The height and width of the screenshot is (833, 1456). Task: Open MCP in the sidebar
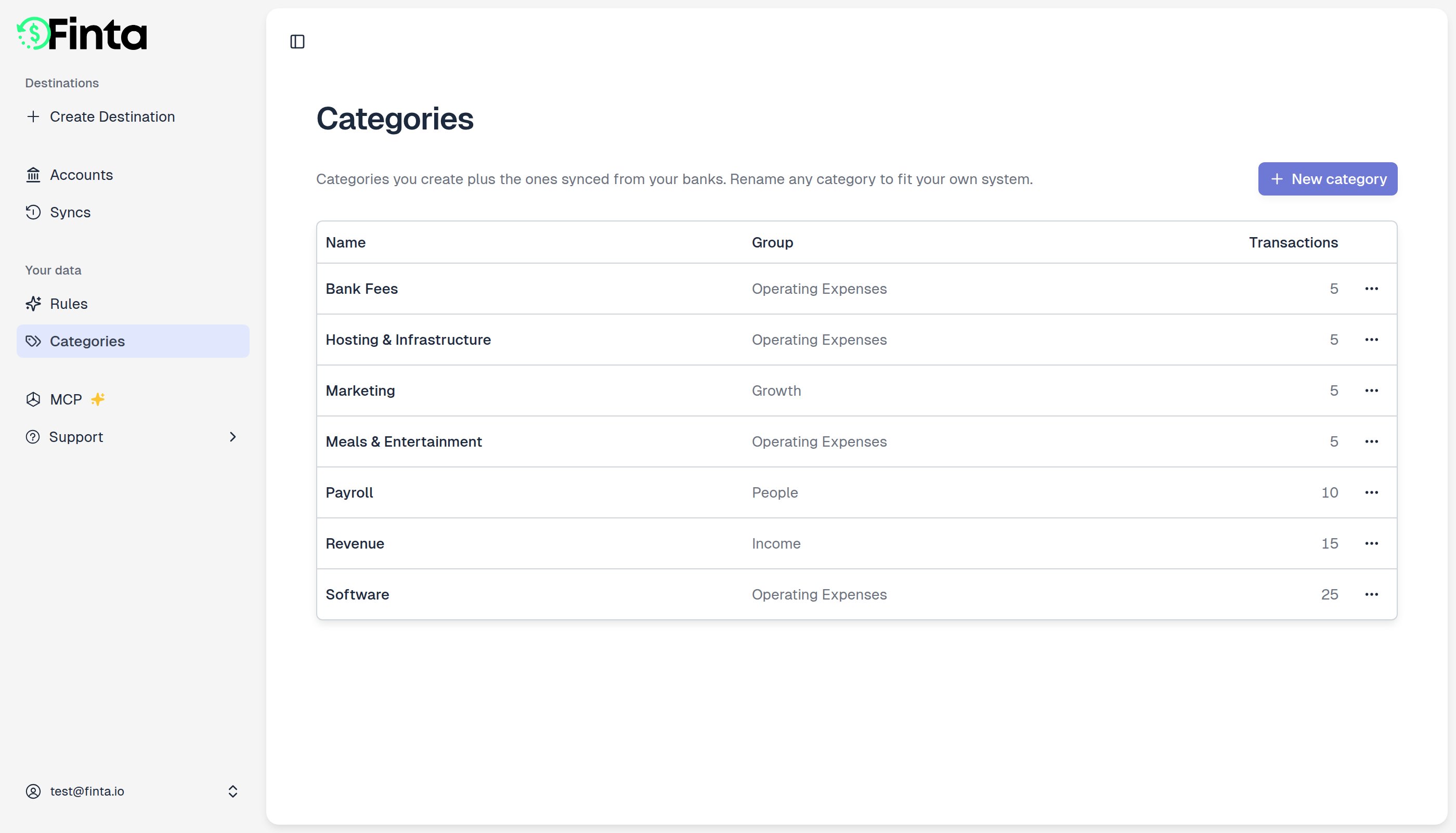click(x=133, y=399)
